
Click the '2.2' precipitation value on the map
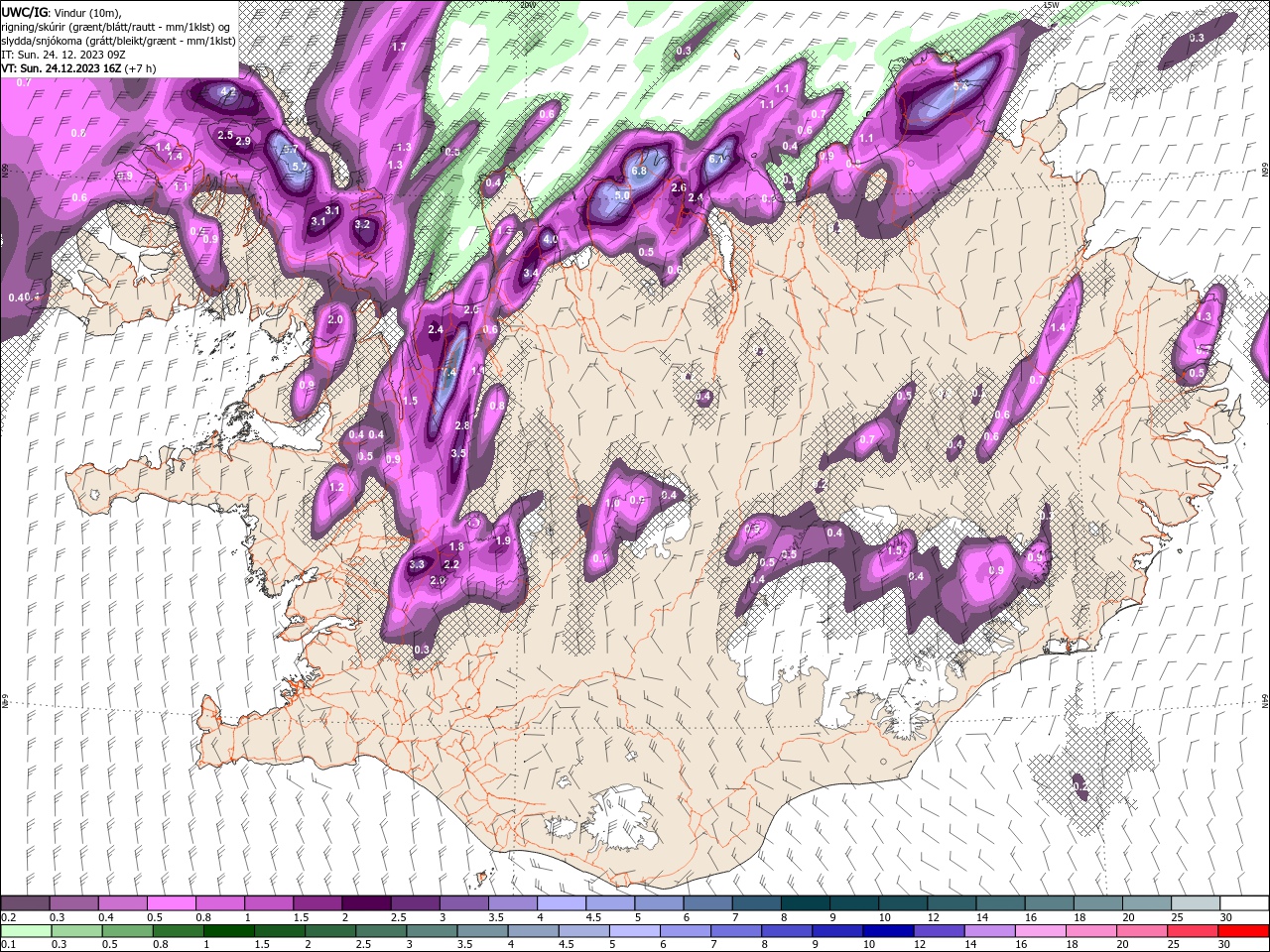pyautogui.click(x=451, y=564)
